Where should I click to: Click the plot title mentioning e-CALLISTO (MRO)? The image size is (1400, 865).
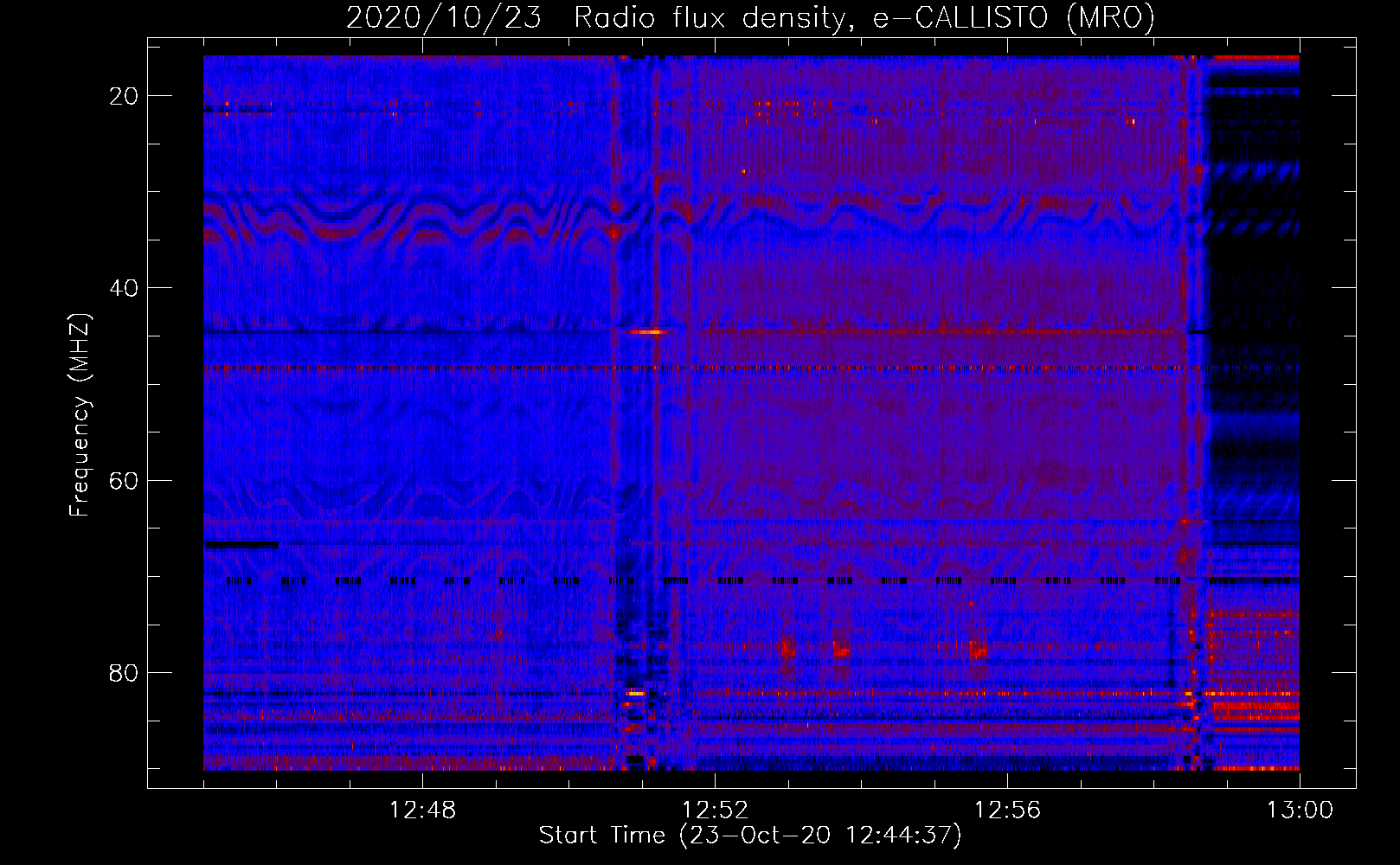(750, 17)
